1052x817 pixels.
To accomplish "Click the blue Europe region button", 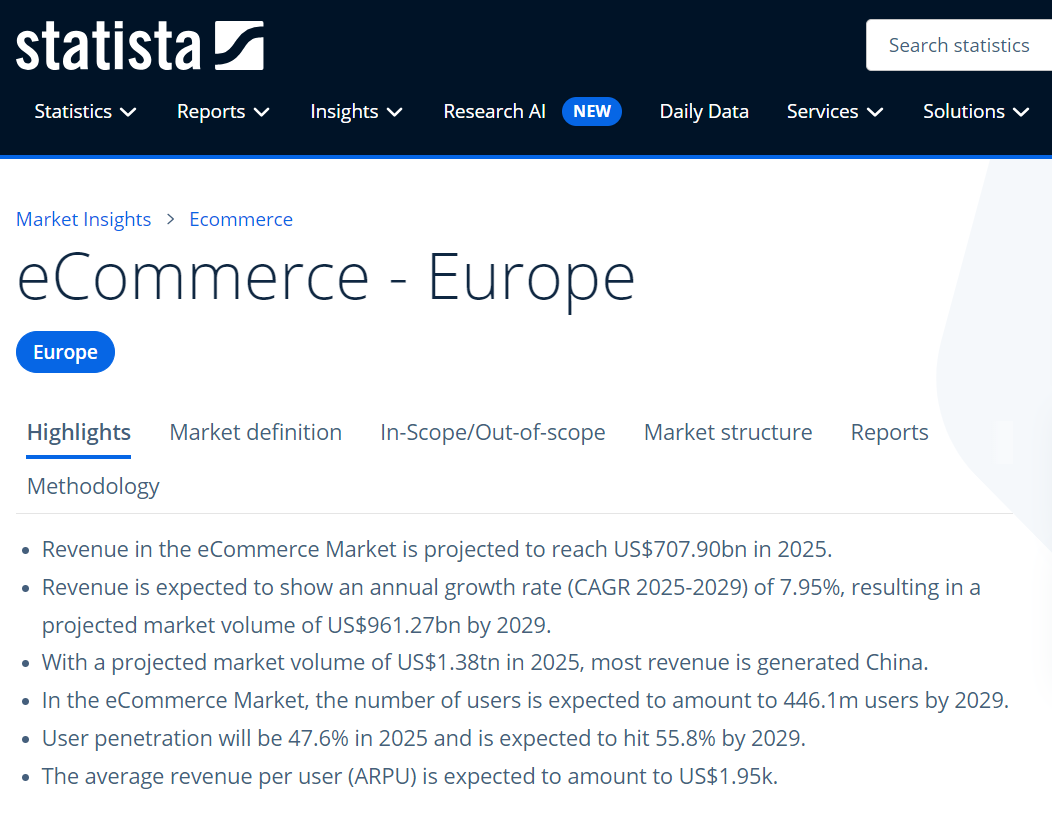I will [x=65, y=352].
